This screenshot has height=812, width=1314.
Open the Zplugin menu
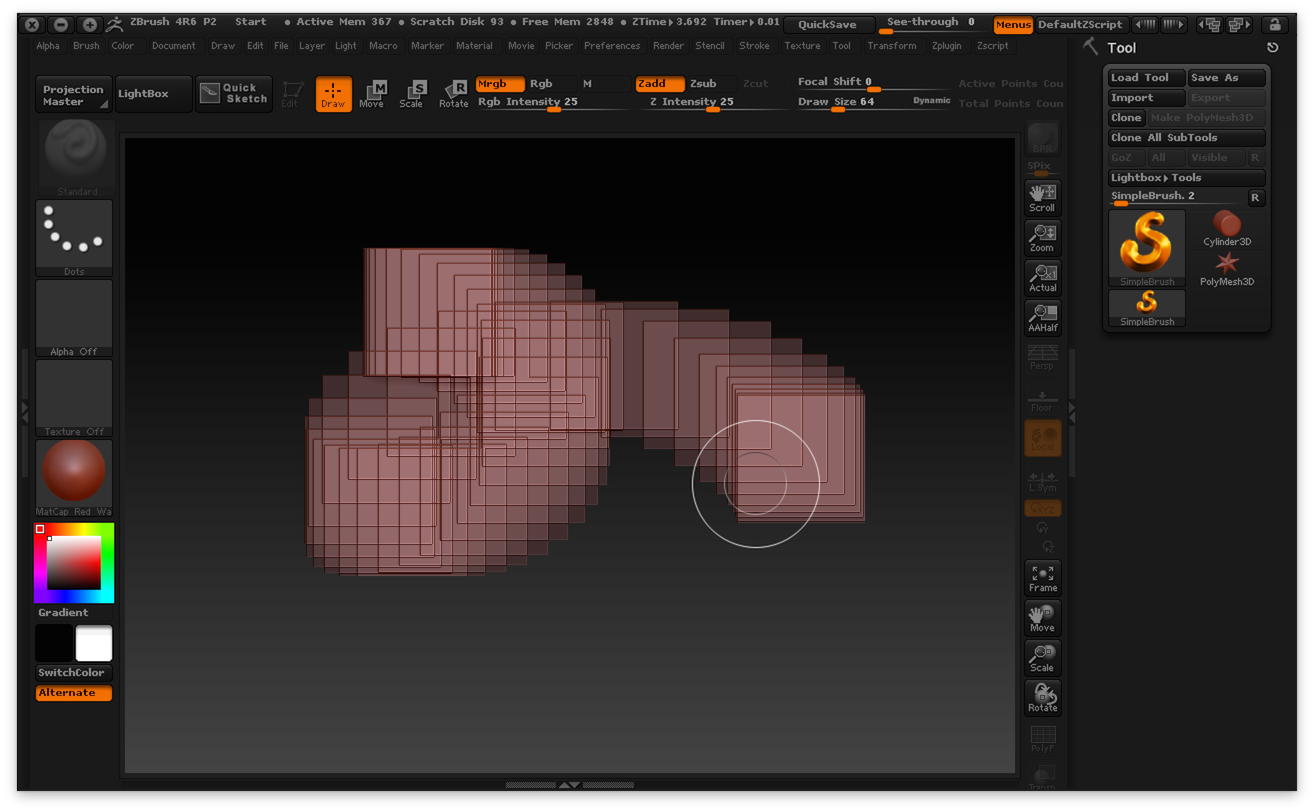[x=947, y=46]
